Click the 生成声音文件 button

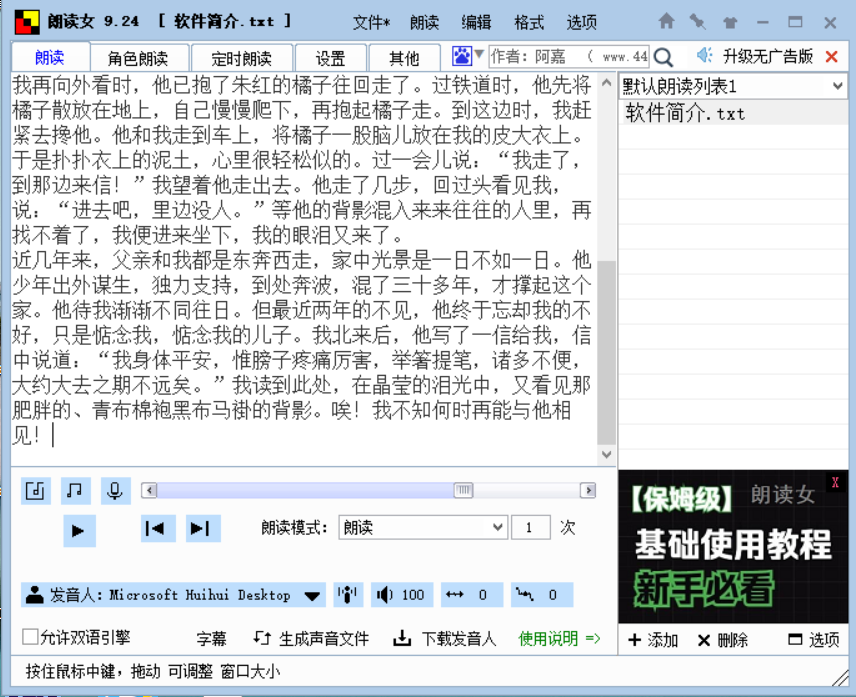311,638
